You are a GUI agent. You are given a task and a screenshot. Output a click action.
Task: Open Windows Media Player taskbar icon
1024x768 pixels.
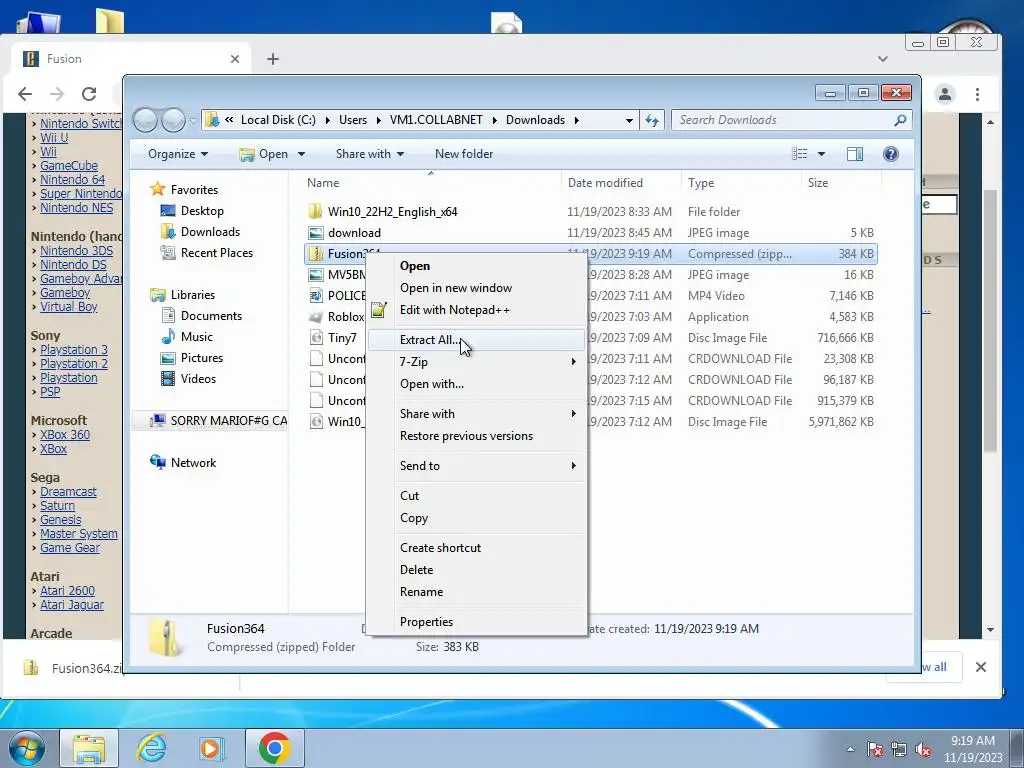click(x=211, y=748)
